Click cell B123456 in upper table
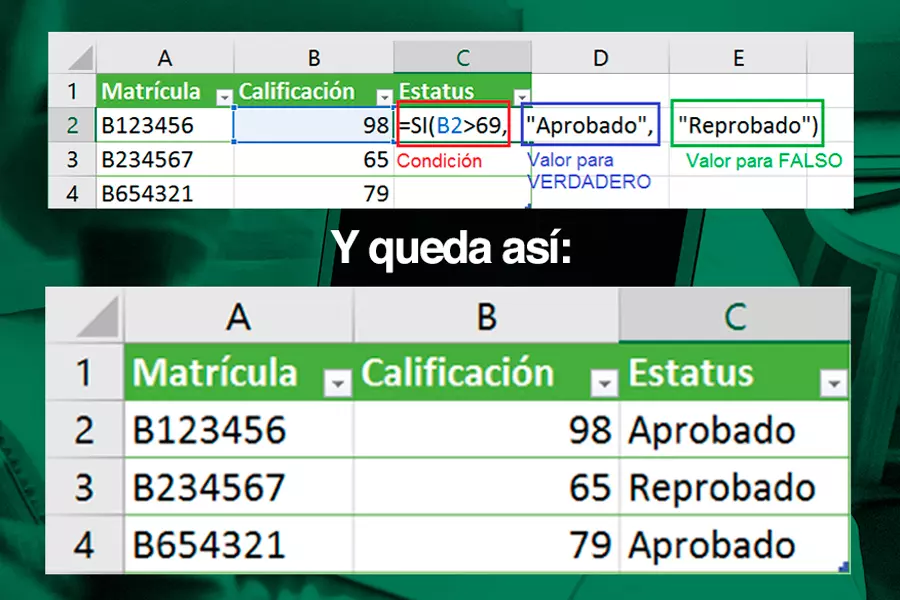This screenshot has width=900, height=600. pos(165,125)
